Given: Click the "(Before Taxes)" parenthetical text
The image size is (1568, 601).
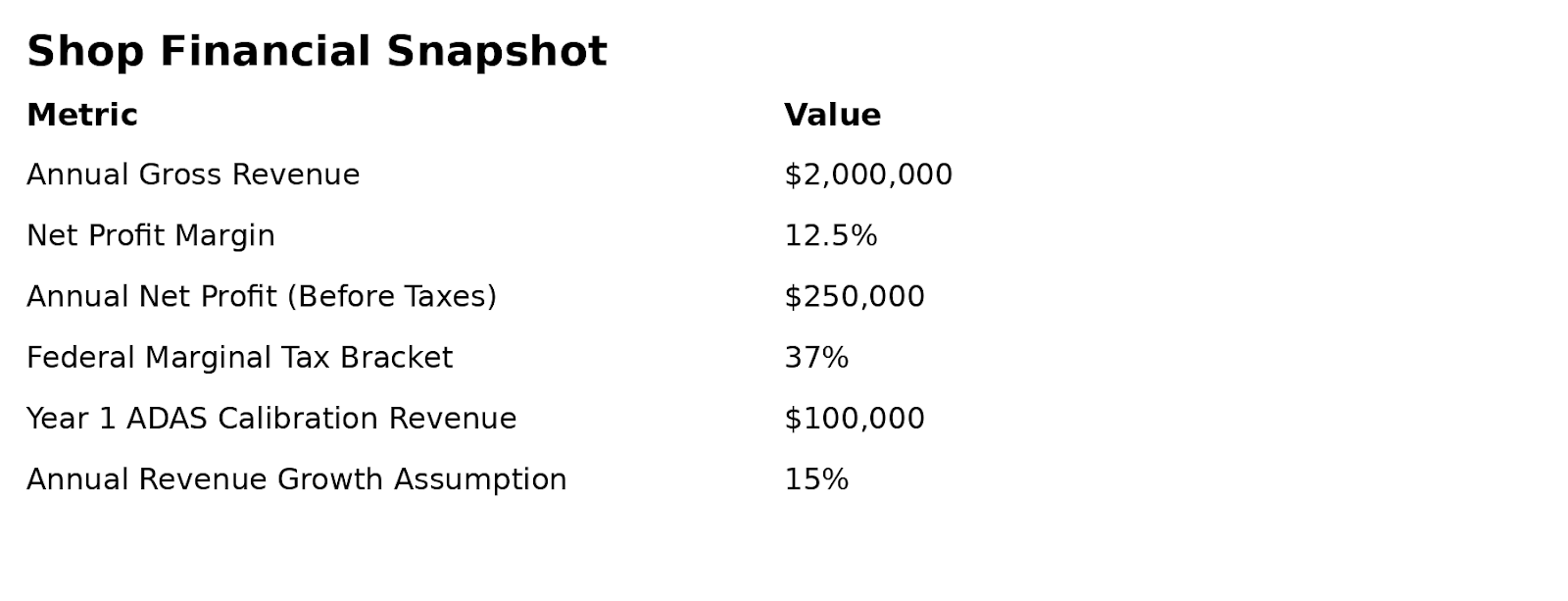Looking at the screenshot, I should click(x=392, y=297).
